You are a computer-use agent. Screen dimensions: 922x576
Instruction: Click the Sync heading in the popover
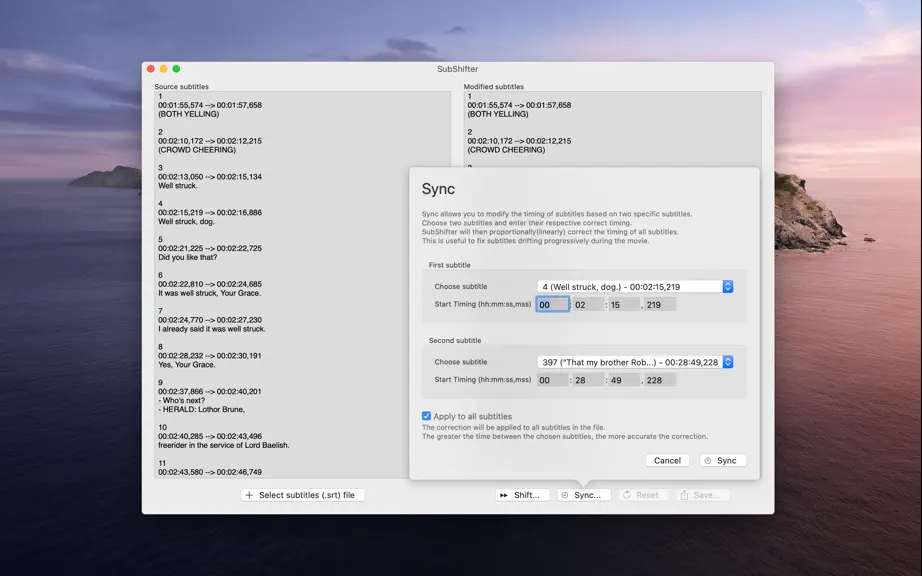pos(438,189)
